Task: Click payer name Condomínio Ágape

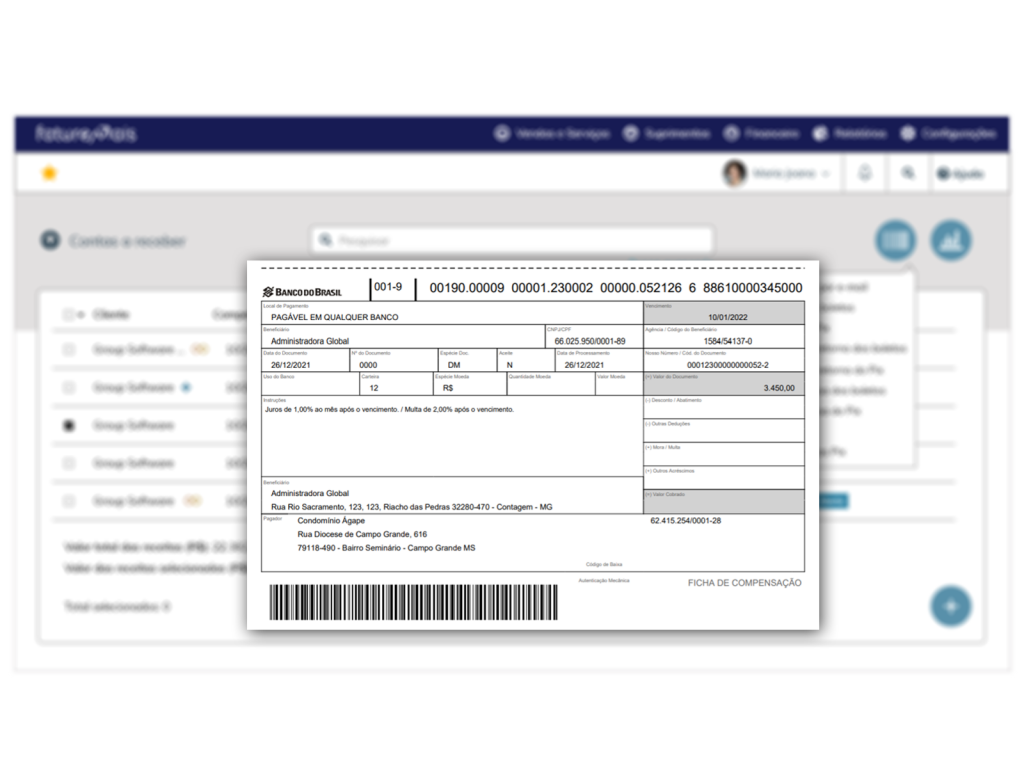Action: point(331,520)
